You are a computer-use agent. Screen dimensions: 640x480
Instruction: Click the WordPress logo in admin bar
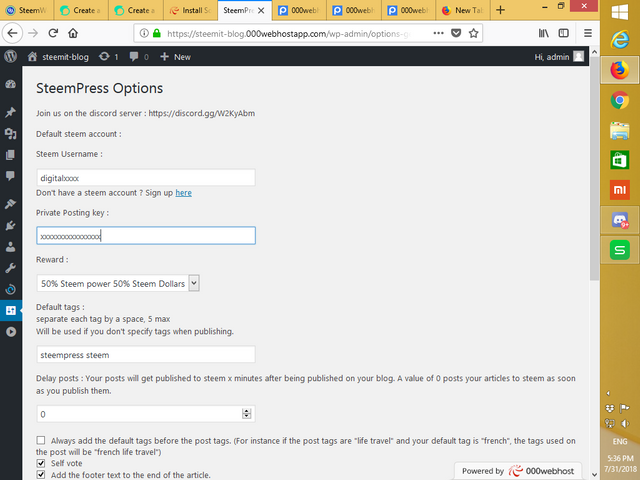point(10,57)
